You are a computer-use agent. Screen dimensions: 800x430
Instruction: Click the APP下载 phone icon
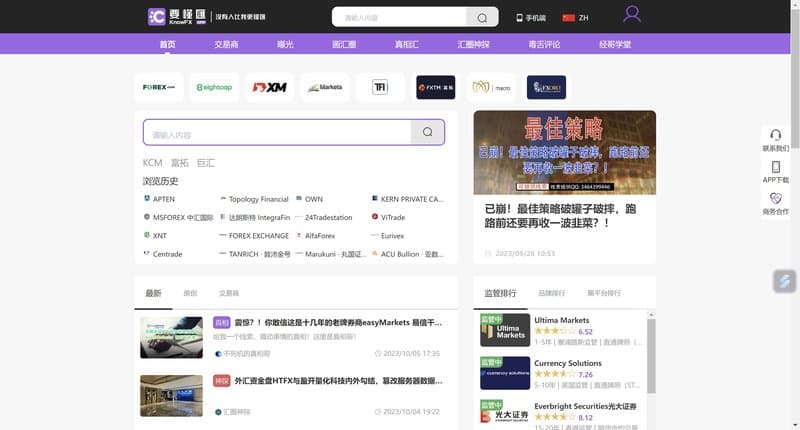[x=776, y=167]
